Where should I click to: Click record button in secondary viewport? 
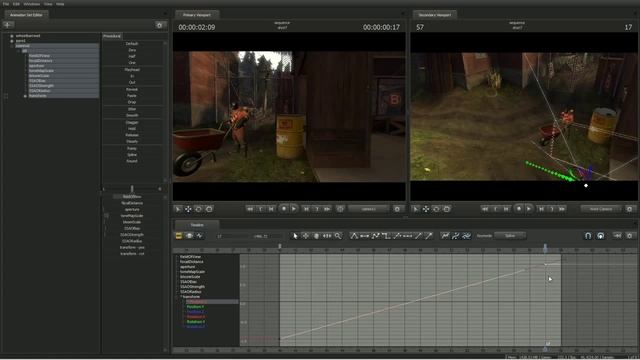(519, 209)
